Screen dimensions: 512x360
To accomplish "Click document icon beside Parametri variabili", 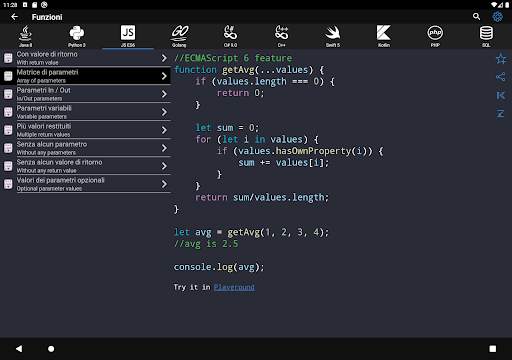I will point(8,112).
